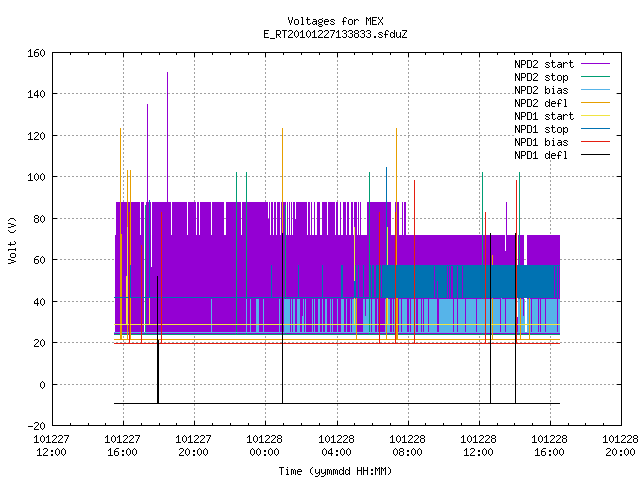This screenshot has width=640, height=480.
Task: Click the 'Volt (V)' y-axis label
Action: click(x=12, y=240)
